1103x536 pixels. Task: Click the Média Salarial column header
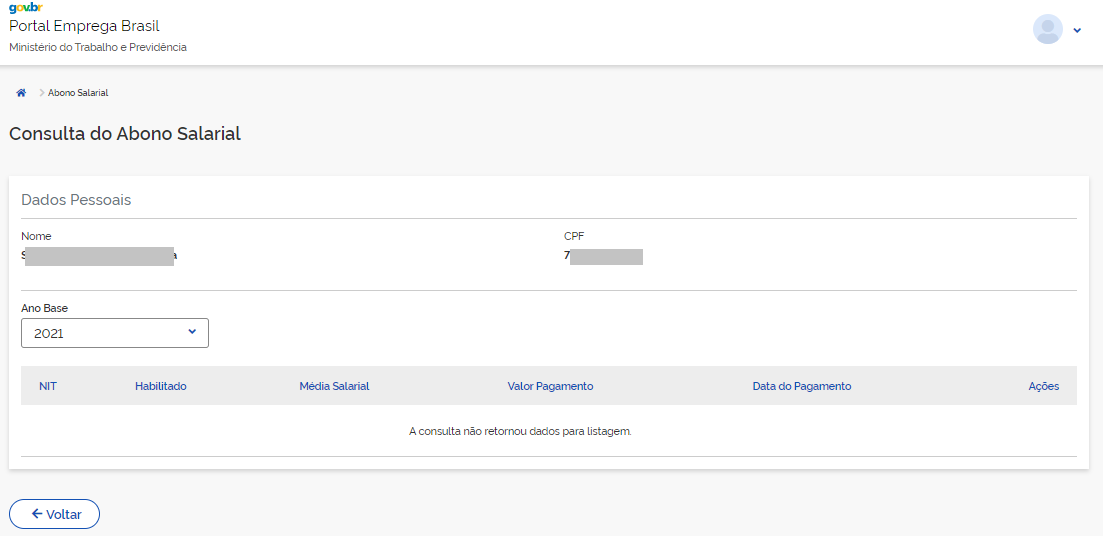[334, 386]
